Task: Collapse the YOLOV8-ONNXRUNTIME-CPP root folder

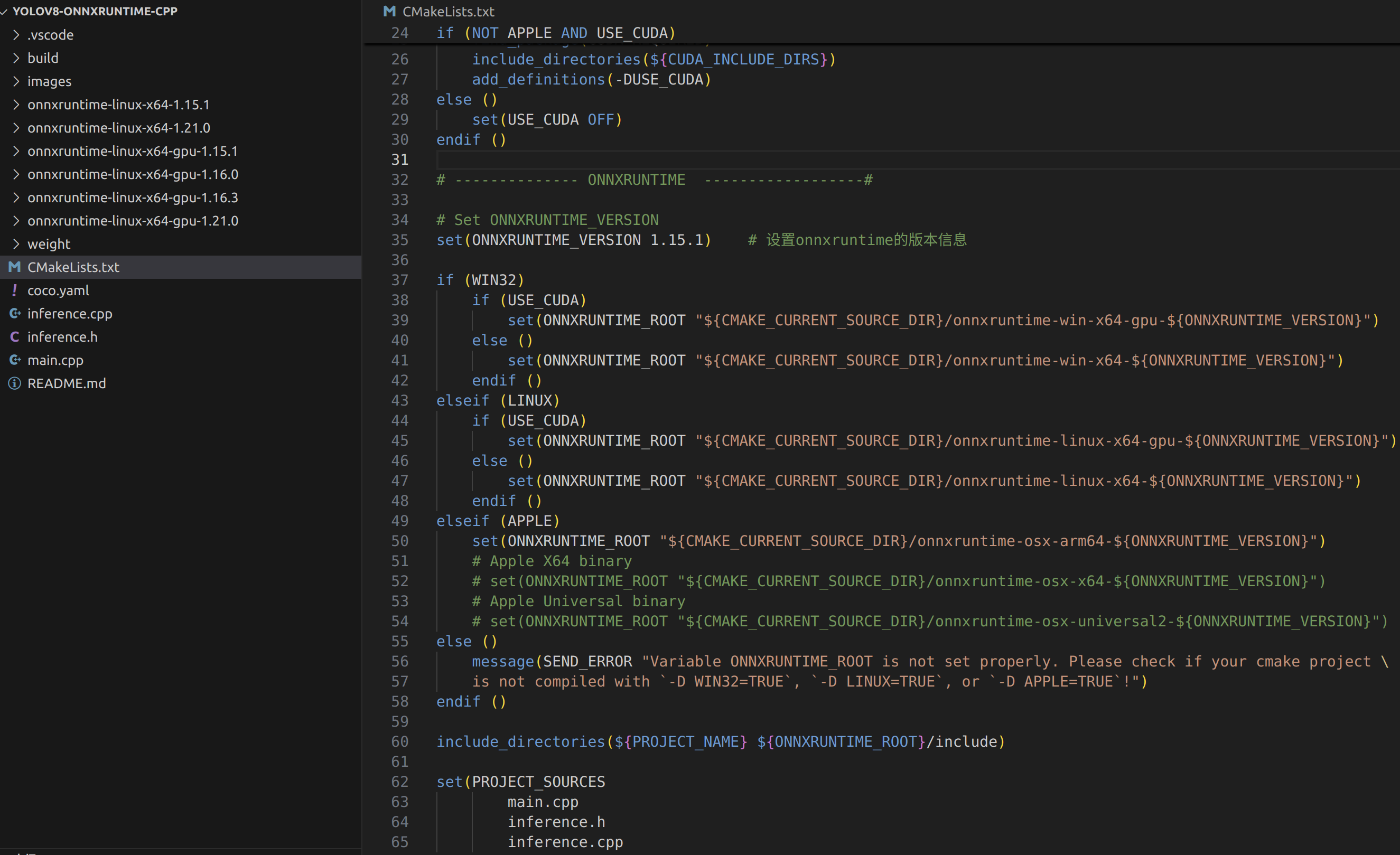Action: [x=5, y=12]
